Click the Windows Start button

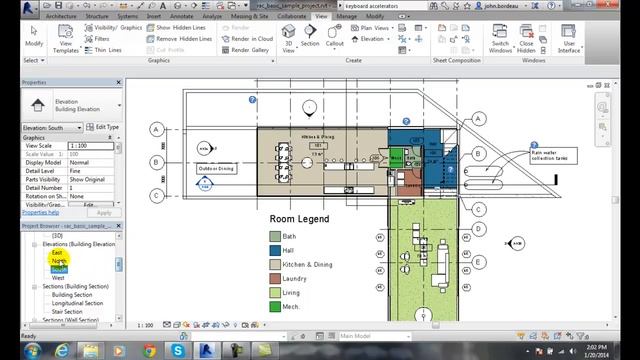click(32, 351)
